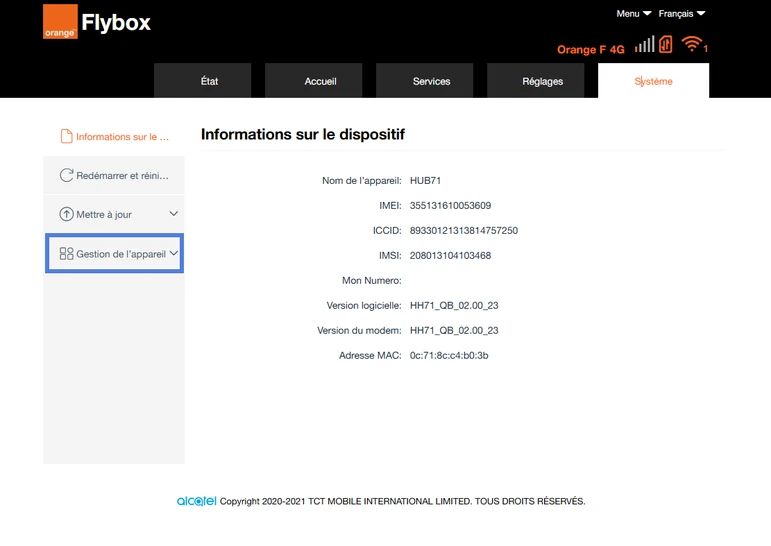Open Informations sur le dispositif sidebar item
The width and height of the screenshot is (771, 546).
coord(114,136)
